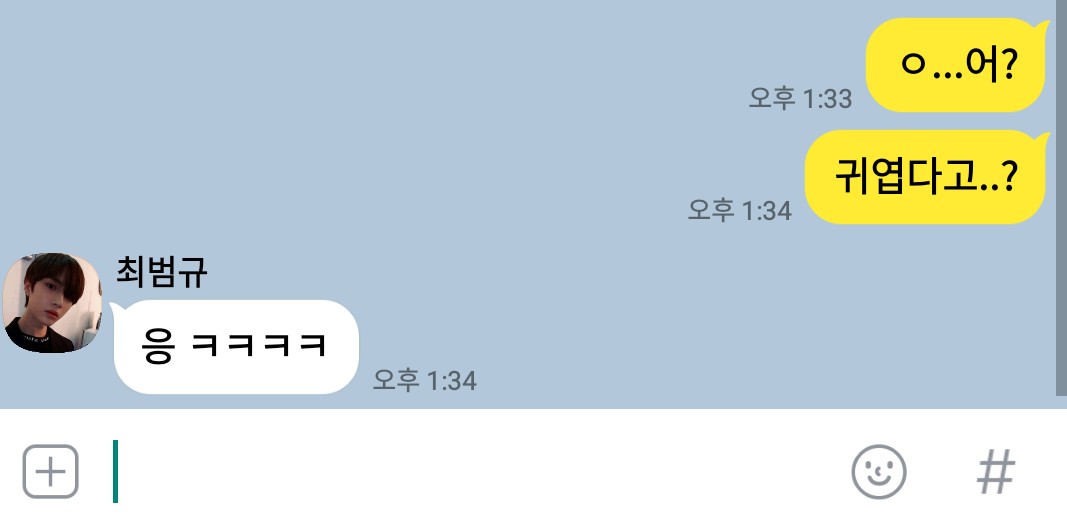Viewport: 1067px width, 526px height.
Task: Focus the message input field
Action: 476,472
